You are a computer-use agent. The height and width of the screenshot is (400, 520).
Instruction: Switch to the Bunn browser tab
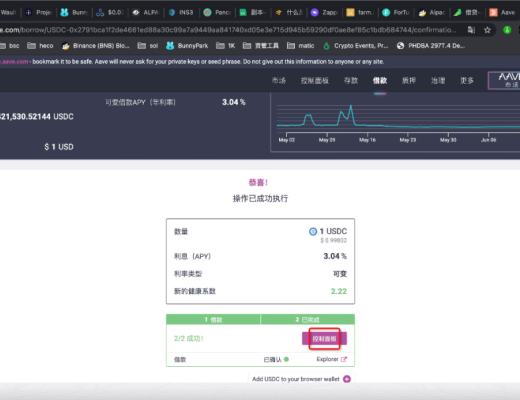click(x=74, y=12)
